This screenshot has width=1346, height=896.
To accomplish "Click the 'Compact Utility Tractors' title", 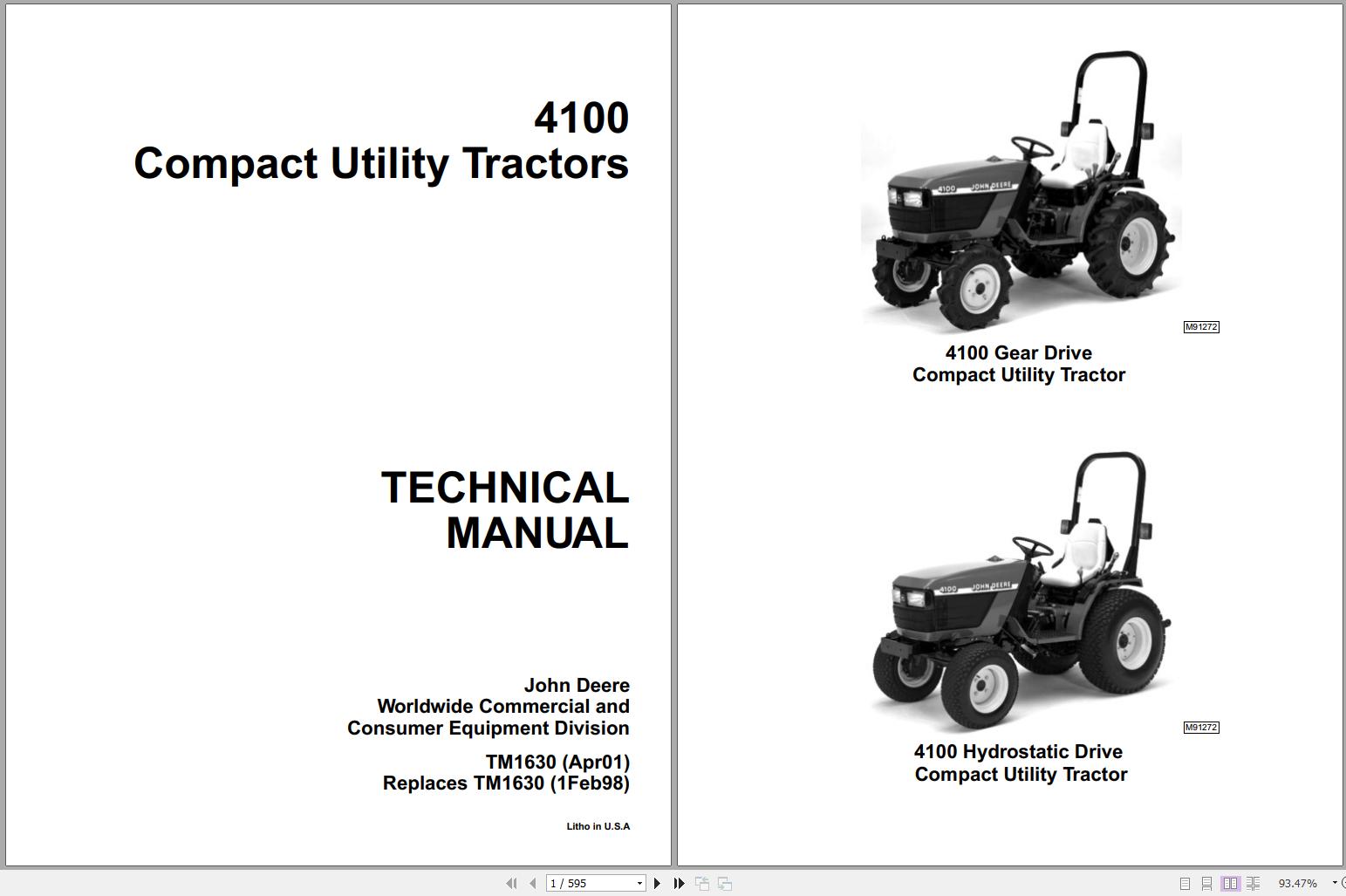I will pyautogui.click(x=381, y=163).
